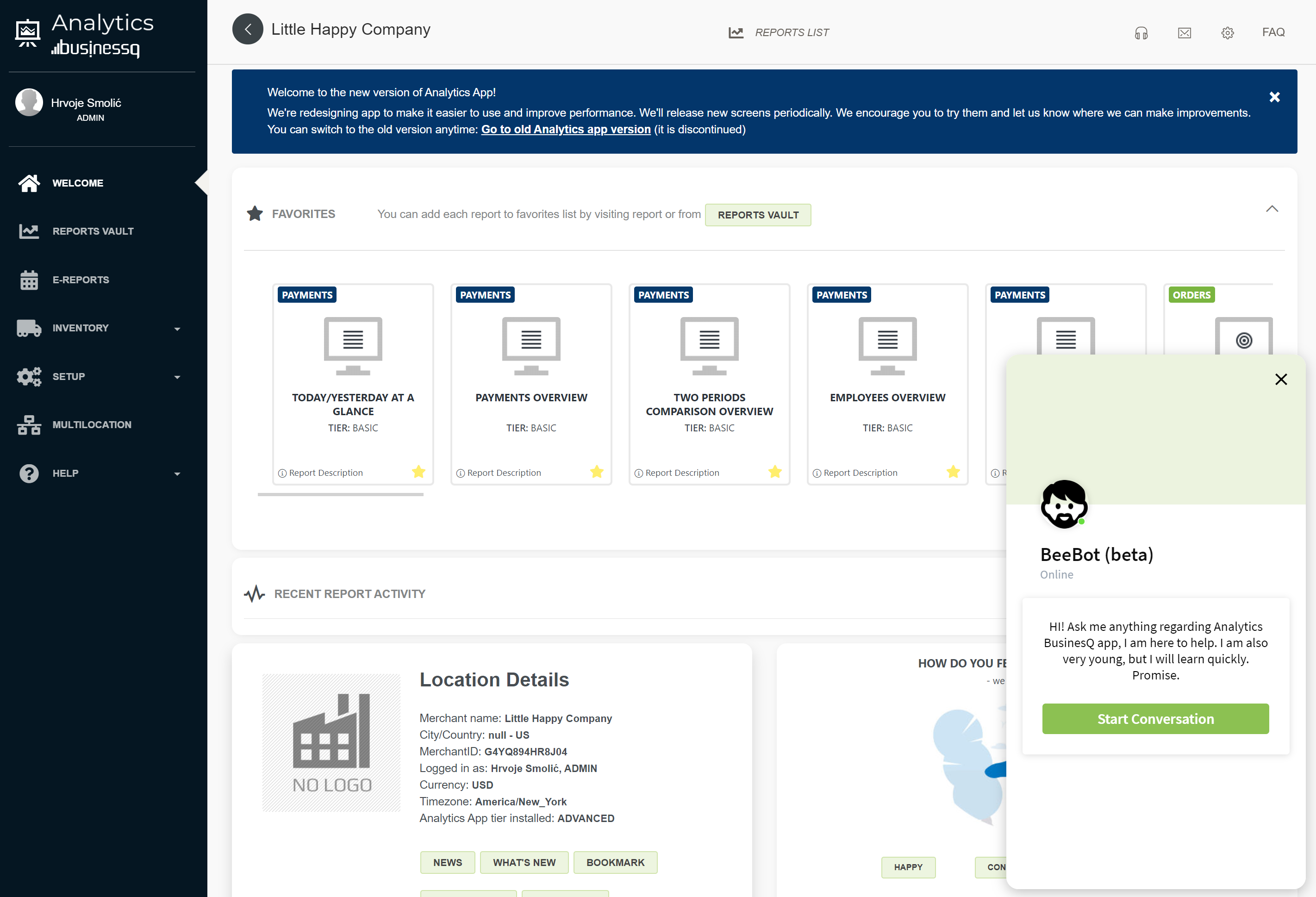The height and width of the screenshot is (897, 1316).
Task: Click the Inventory truck icon
Action: point(29,328)
